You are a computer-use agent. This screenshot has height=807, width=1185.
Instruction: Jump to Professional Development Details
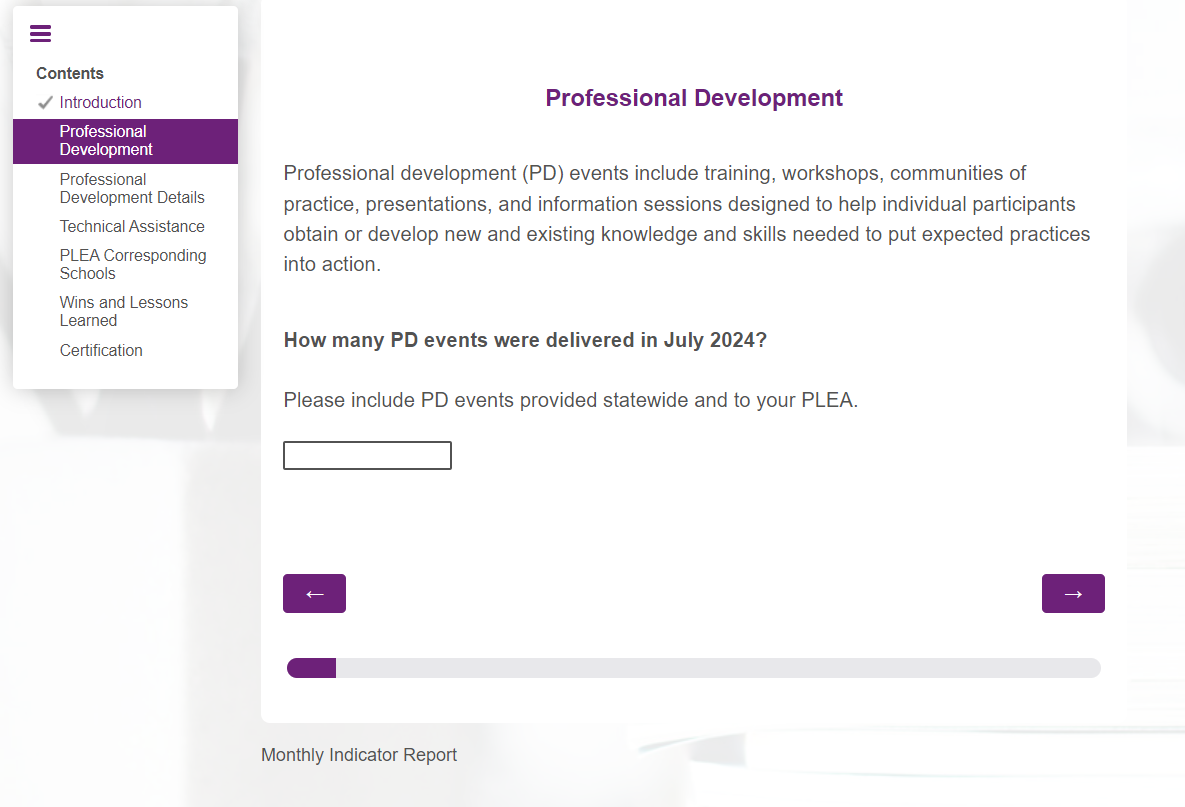[x=132, y=188]
